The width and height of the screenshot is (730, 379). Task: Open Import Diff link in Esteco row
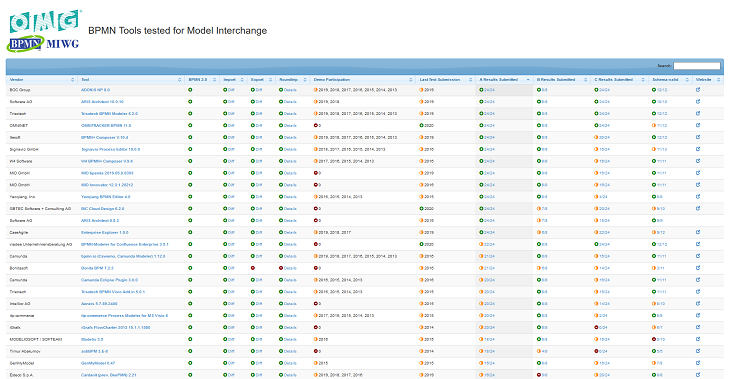pyautogui.click(x=231, y=375)
